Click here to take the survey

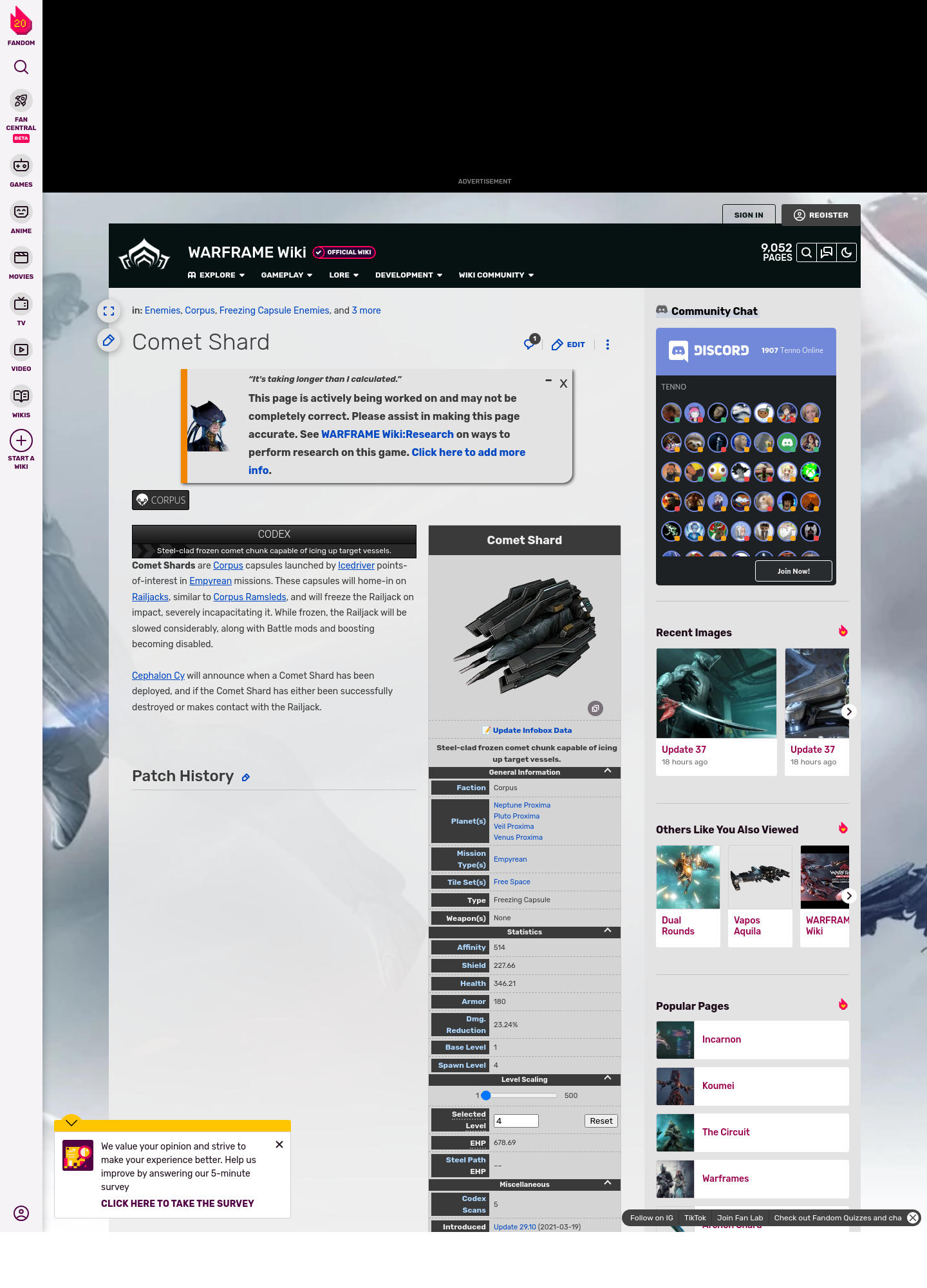tap(178, 1204)
